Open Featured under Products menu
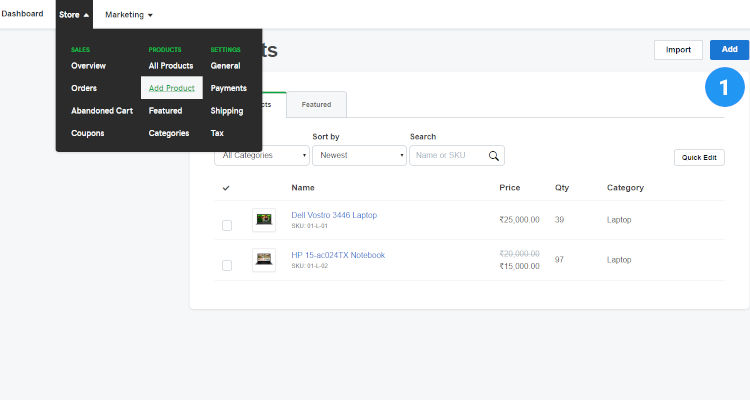This screenshot has height=400, width=750. pos(165,111)
